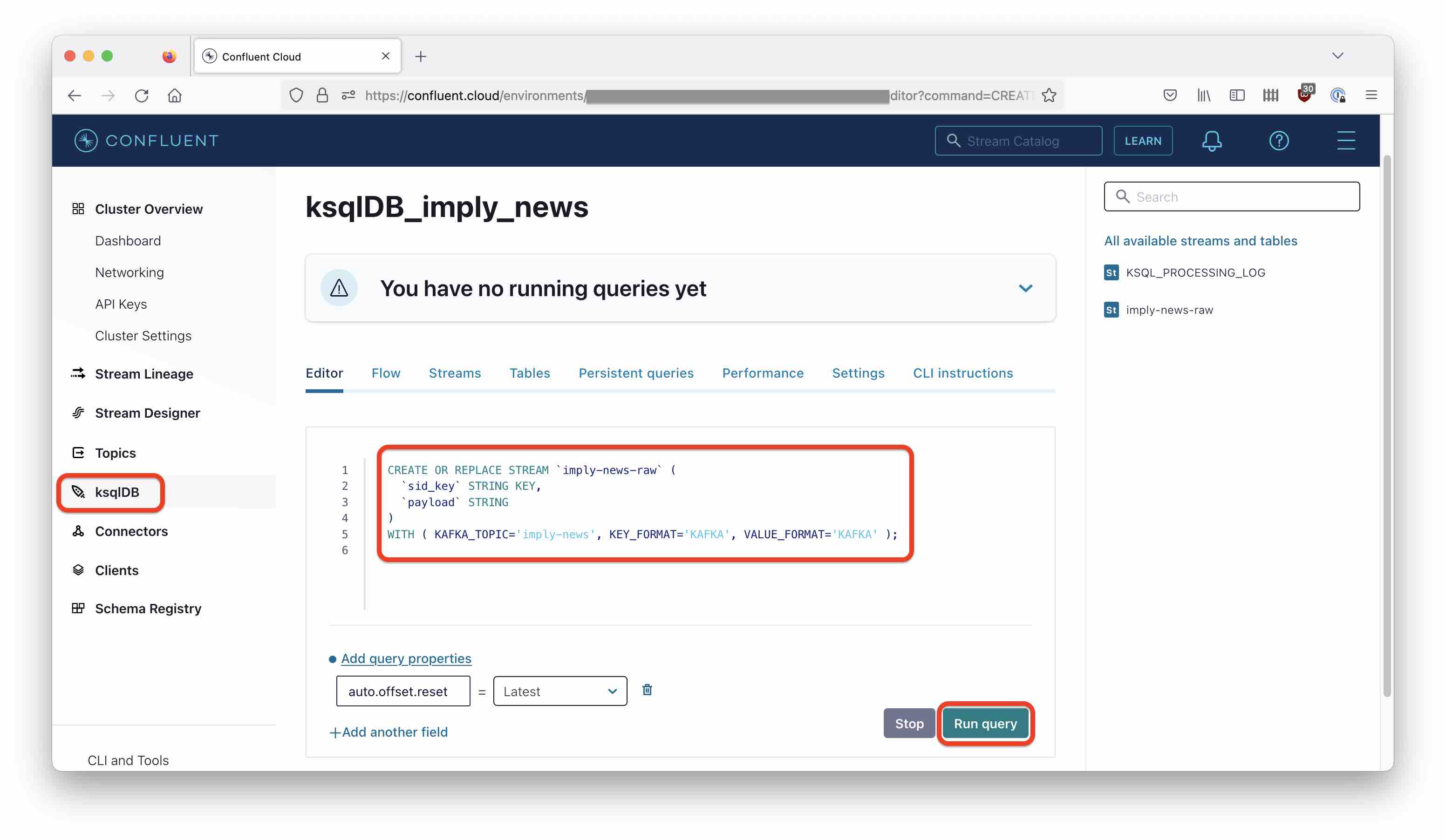Click the help question mark icon
The height and width of the screenshot is (840, 1446).
[x=1279, y=140]
